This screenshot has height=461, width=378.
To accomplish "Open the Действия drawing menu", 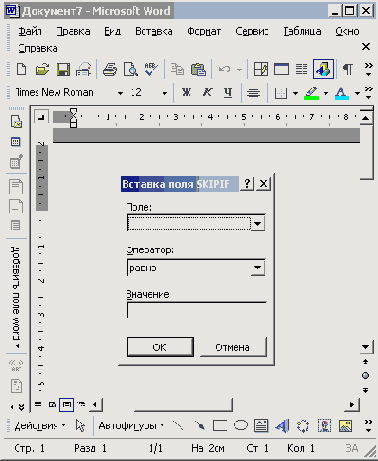I will click(x=39, y=426).
